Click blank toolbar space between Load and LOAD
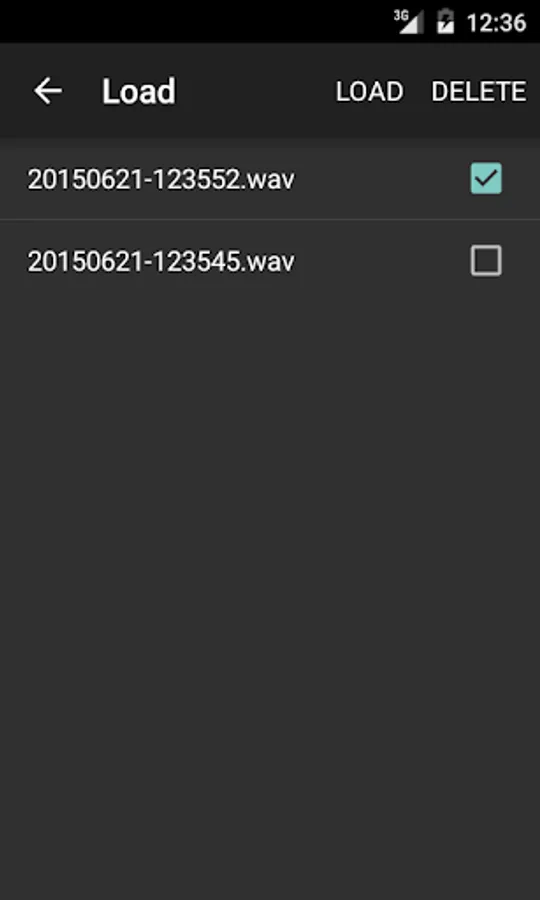This screenshot has height=900, width=540. pyautogui.click(x=255, y=92)
